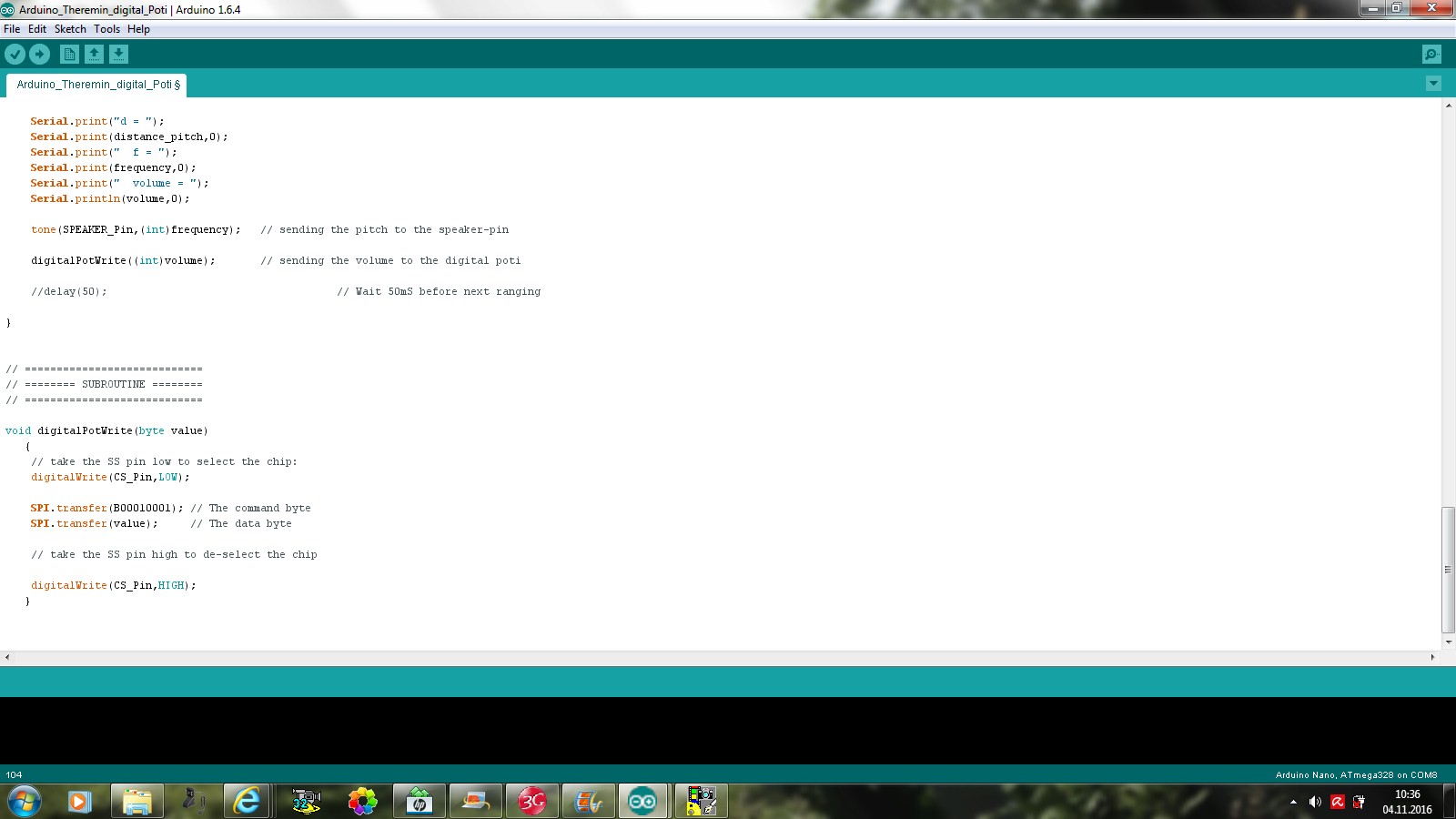Screen dimensions: 1456x819
Task: Click the line number 104 in the status bar
Action: (14, 775)
